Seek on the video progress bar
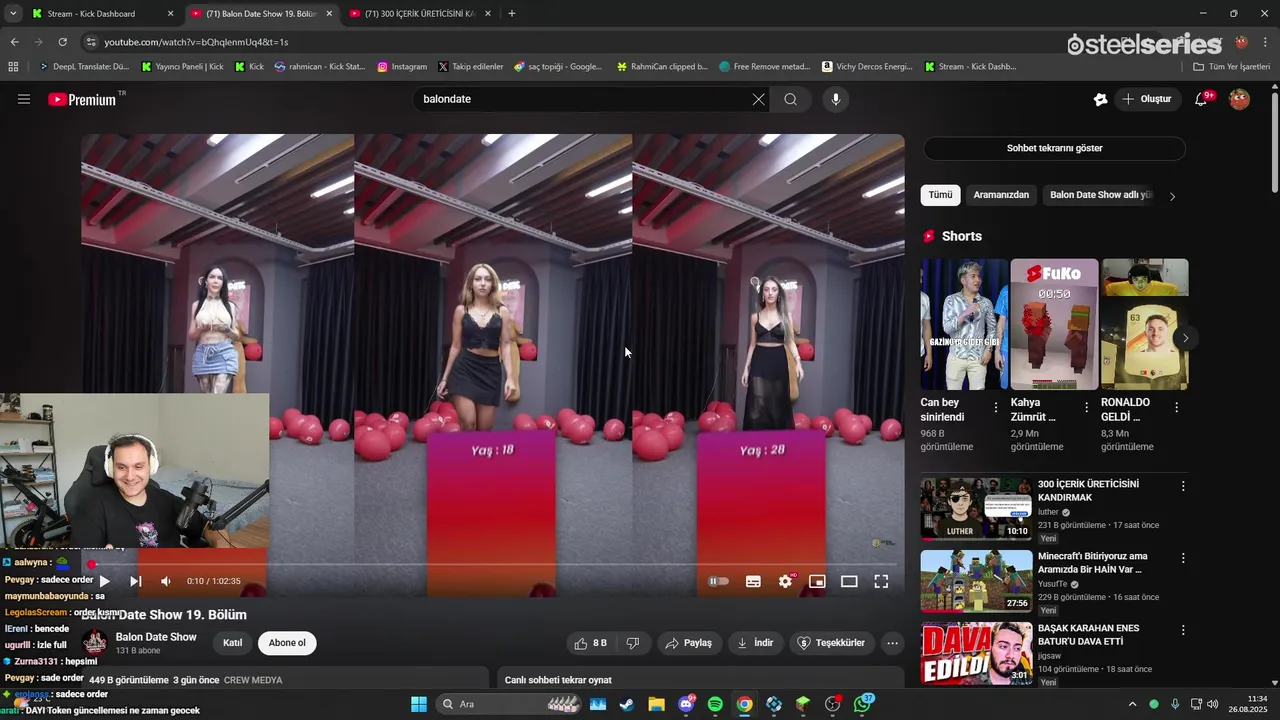The image size is (1280, 720). pyautogui.click(x=493, y=564)
